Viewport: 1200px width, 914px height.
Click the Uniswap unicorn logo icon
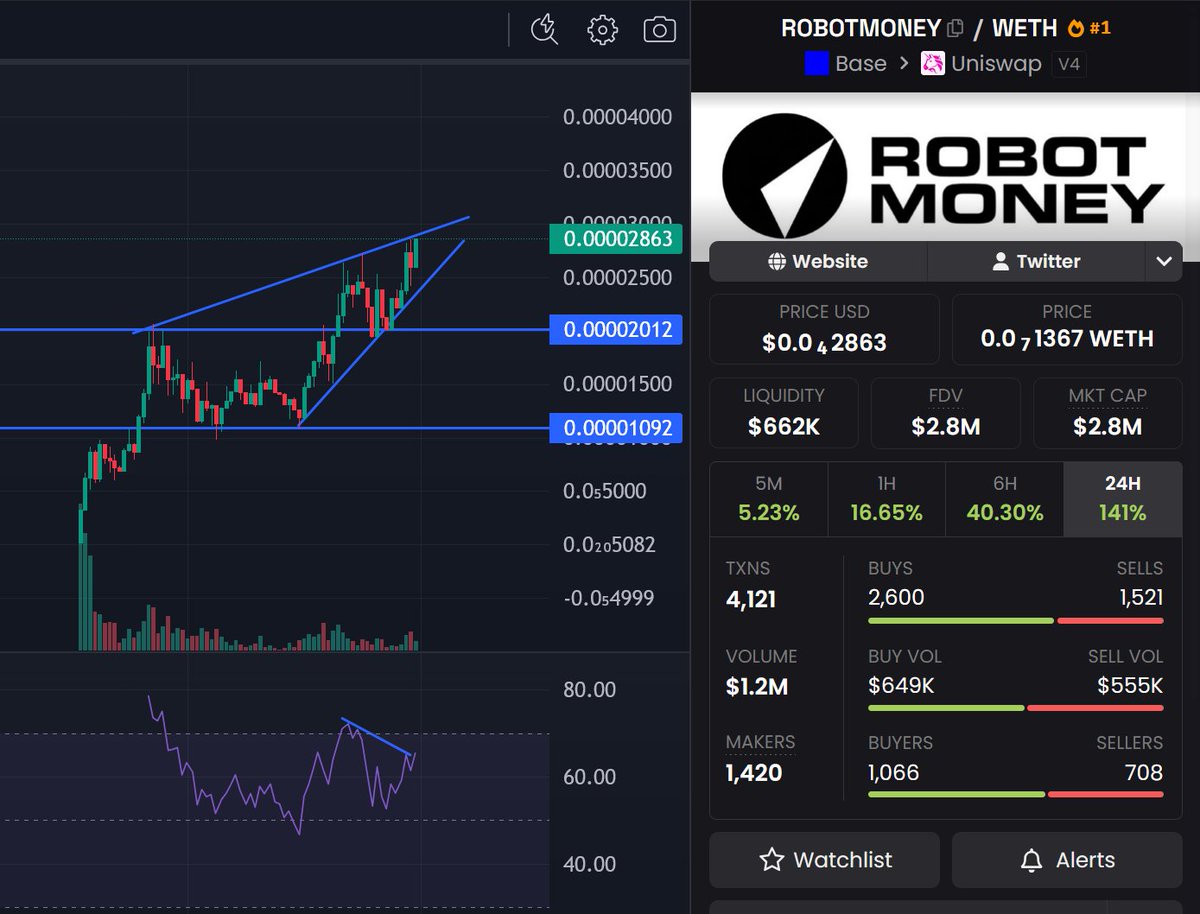tap(932, 64)
